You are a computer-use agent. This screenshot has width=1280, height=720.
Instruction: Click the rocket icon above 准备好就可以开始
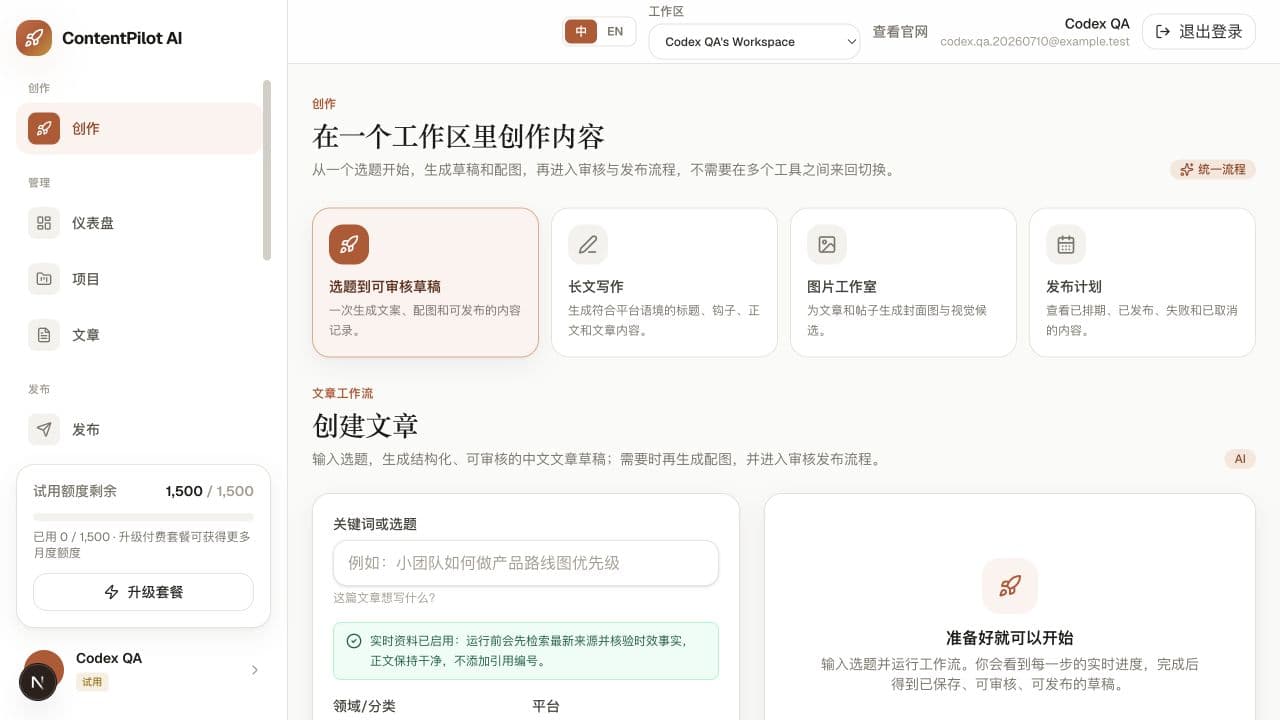click(1010, 586)
